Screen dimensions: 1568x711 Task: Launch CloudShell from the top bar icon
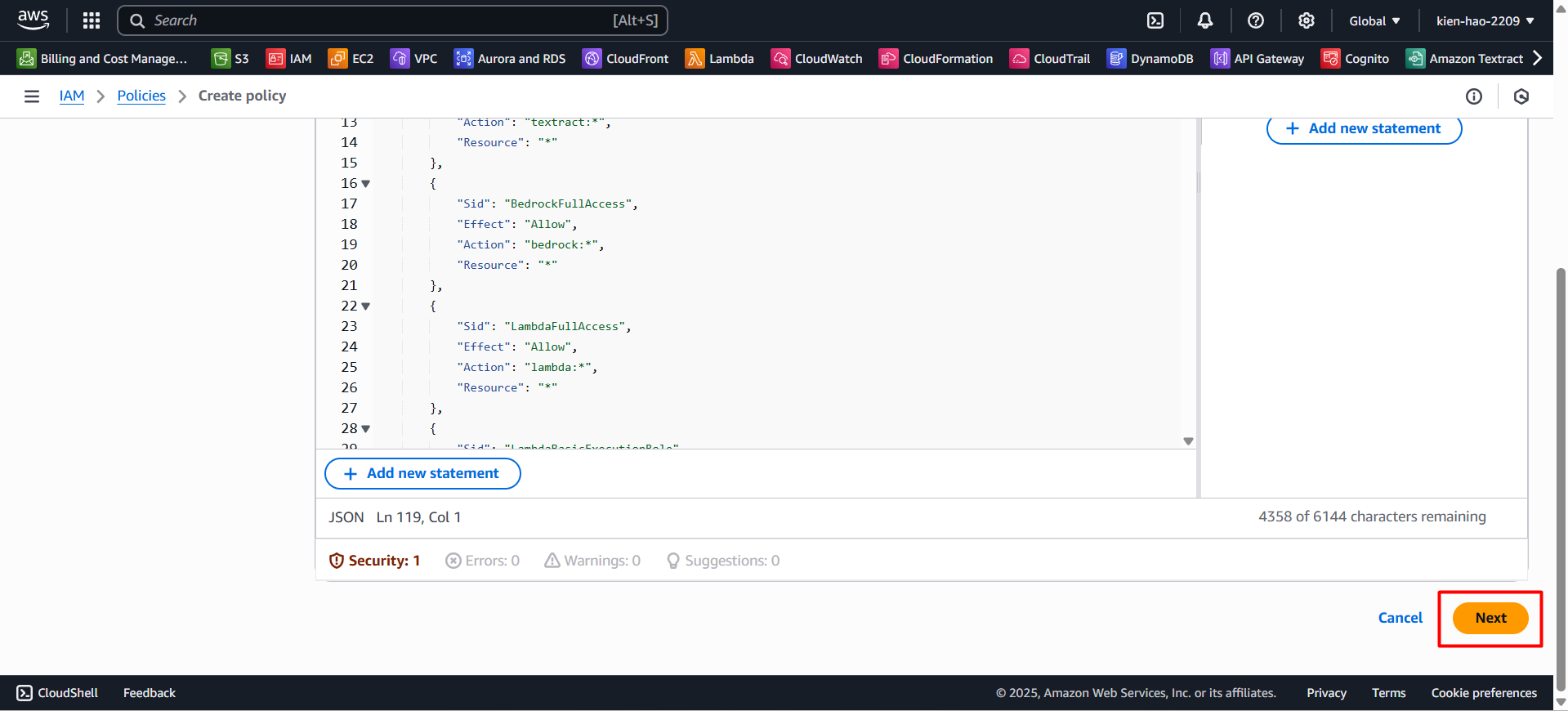(1155, 20)
